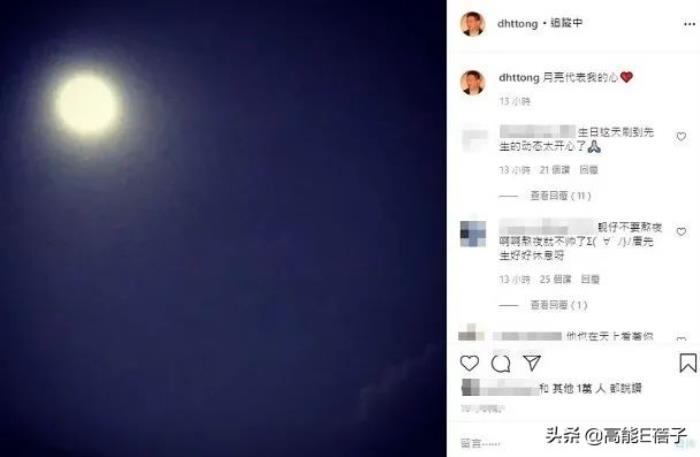View the 25 likes on the second comment
This screenshot has width=700, height=457.
[x=555, y=279]
